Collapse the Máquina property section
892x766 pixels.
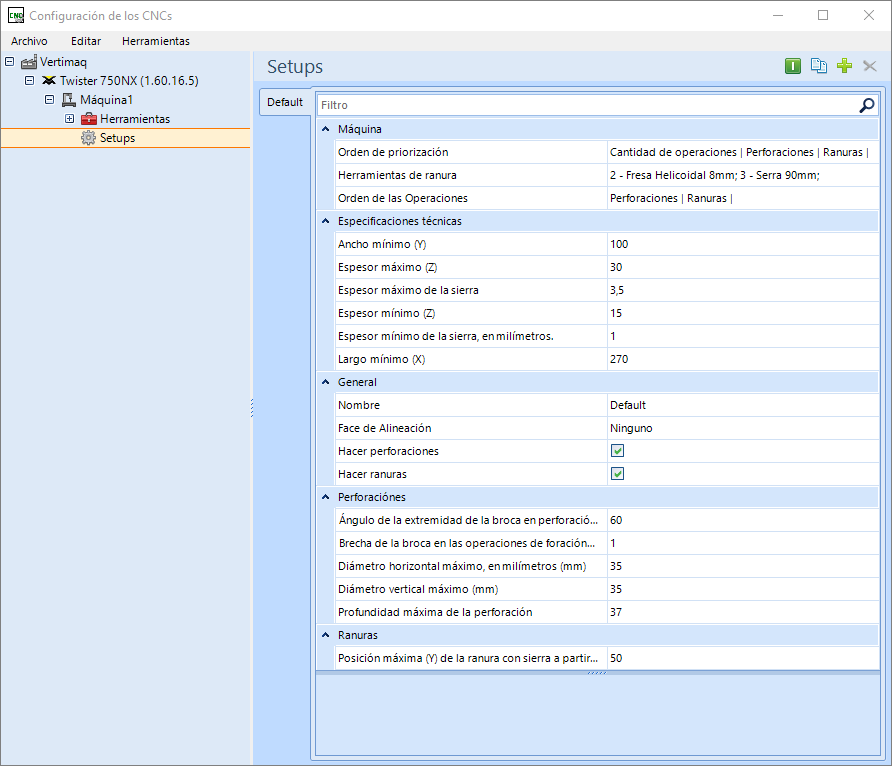click(x=325, y=129)
